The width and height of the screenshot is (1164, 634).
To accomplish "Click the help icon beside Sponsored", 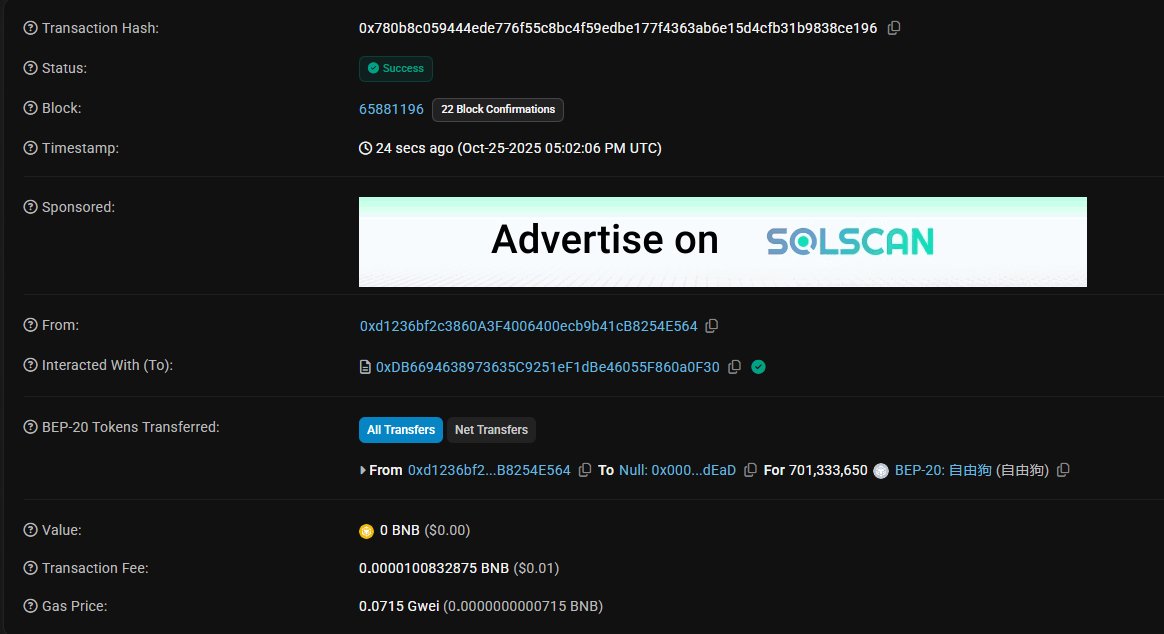I will tap(30, 207).
